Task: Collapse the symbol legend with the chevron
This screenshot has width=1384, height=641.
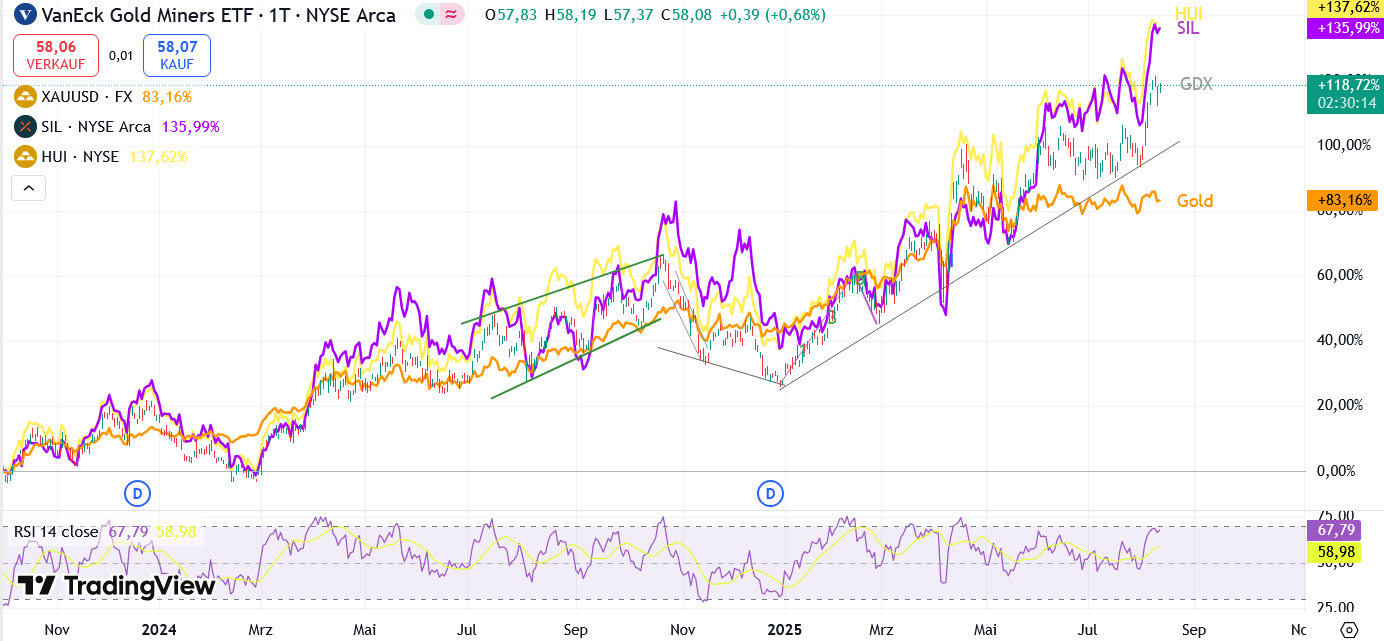Action: coord(29,187)
